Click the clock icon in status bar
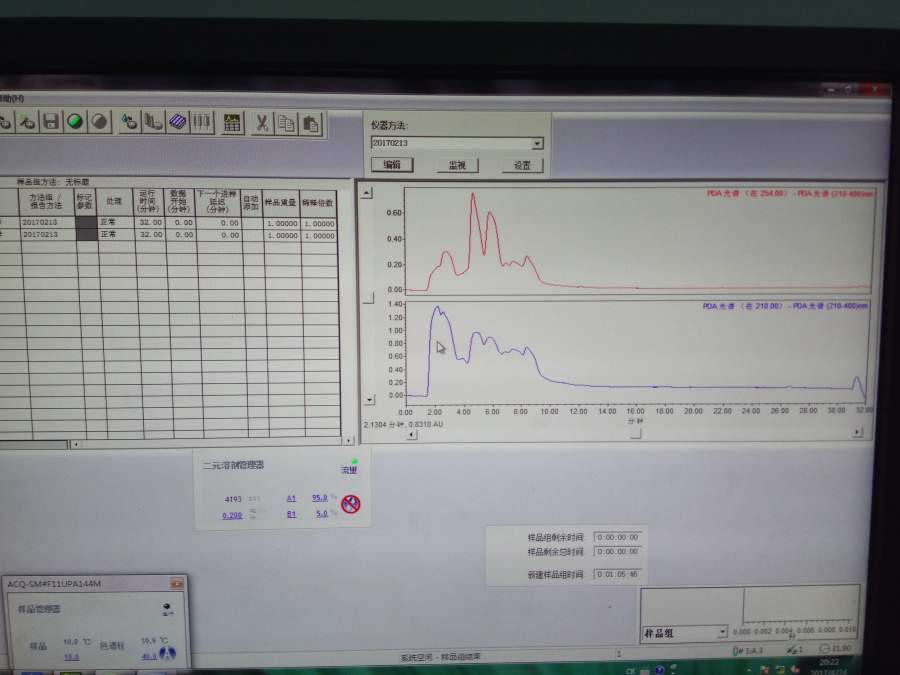Image resolution: width=900 pixels, height=675 pixels. pos(824,649)
